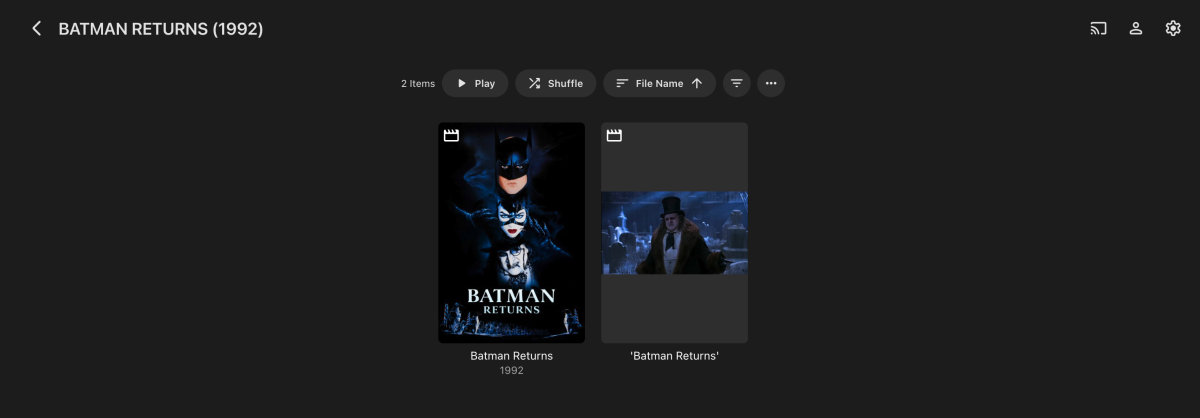
Task: Open the Batman Returns poster thumbnail
Action: (x=511, y=233)
